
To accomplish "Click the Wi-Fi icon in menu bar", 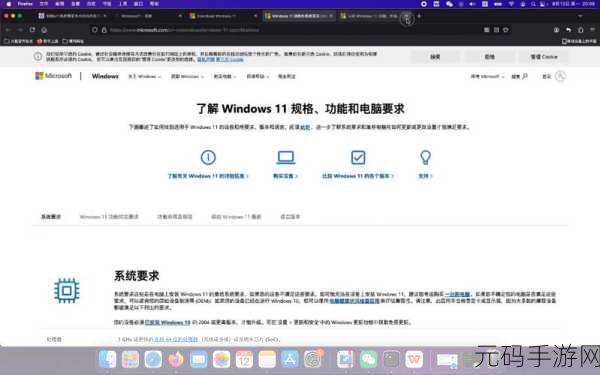I will tap(511, 4).
